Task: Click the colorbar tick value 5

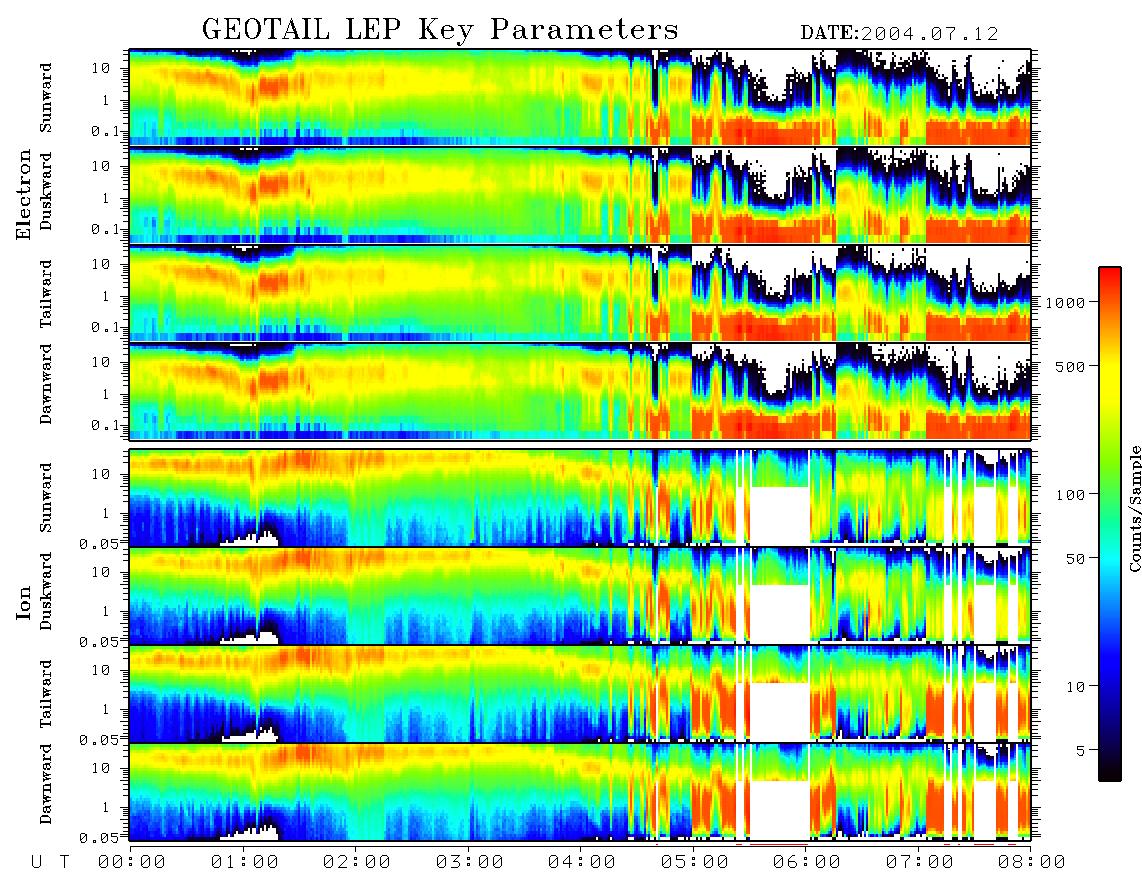Action: coord(1081,750)
